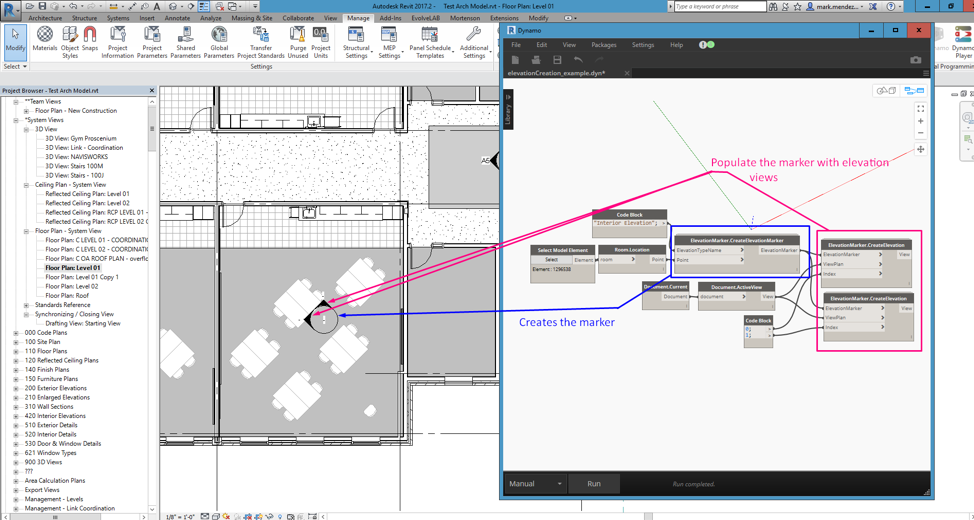This screenshot has width=974, height=520.
Task: Click Purge Unused tool
Action: (298, 42)
